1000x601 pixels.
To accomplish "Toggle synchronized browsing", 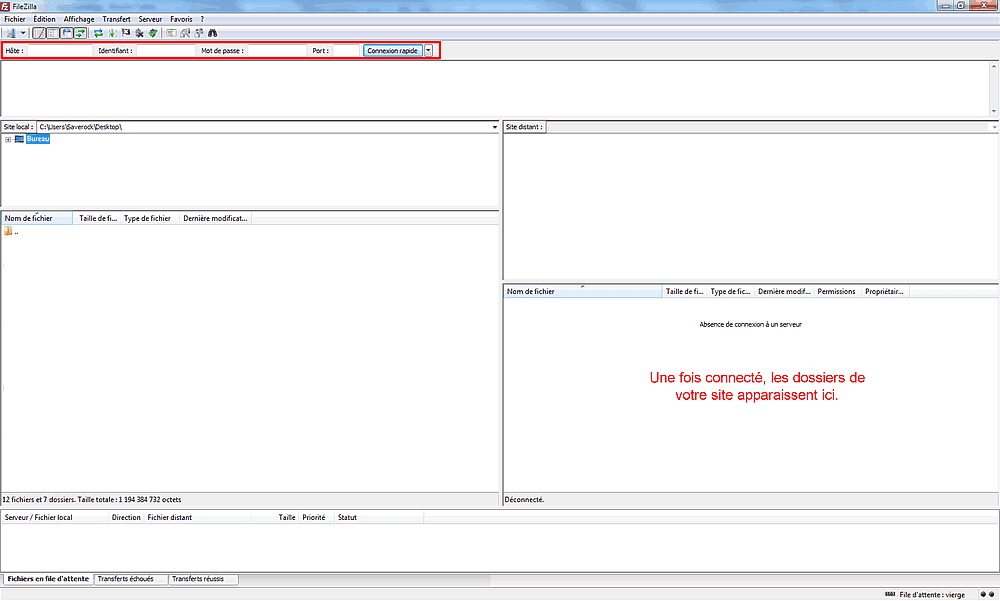I will click(x=199, y=33).
